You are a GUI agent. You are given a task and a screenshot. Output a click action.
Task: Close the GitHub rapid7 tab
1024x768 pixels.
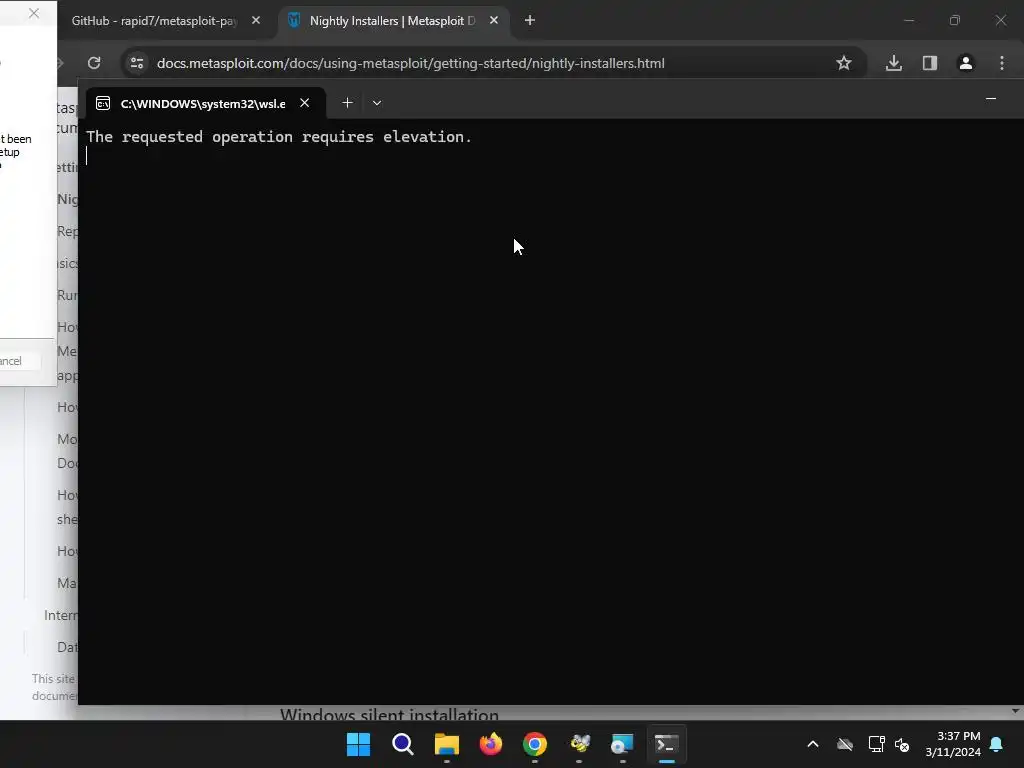(x=256, y=20)
